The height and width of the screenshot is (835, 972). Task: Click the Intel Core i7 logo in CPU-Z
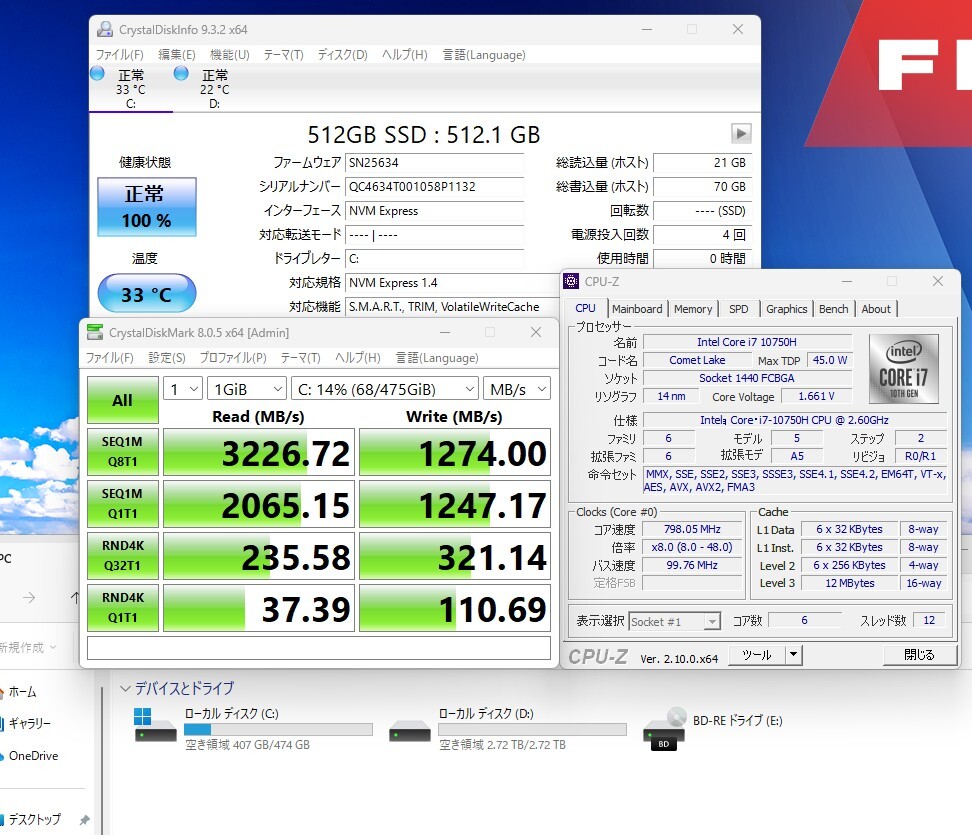pos(904,369)
